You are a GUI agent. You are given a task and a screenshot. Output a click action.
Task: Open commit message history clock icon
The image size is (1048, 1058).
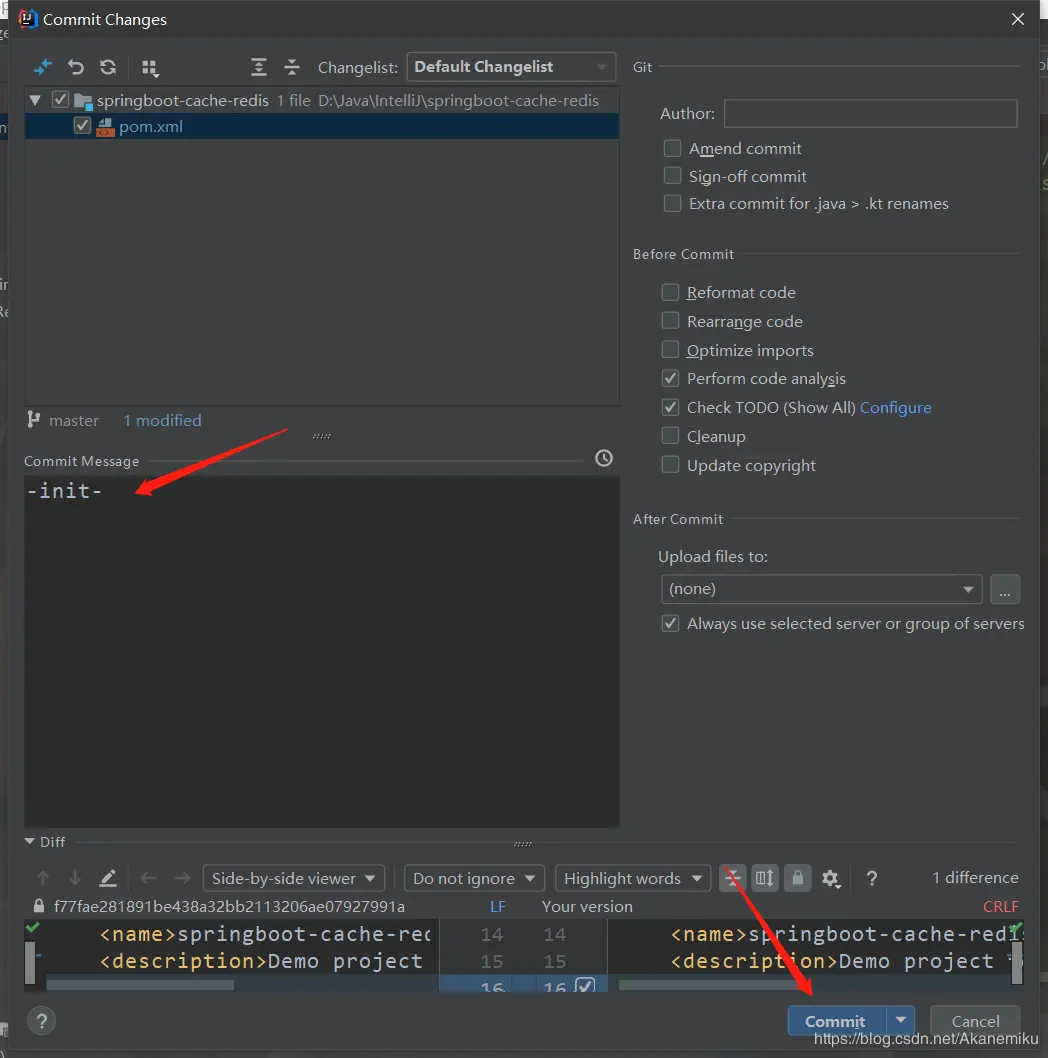[x=604, y=458]
